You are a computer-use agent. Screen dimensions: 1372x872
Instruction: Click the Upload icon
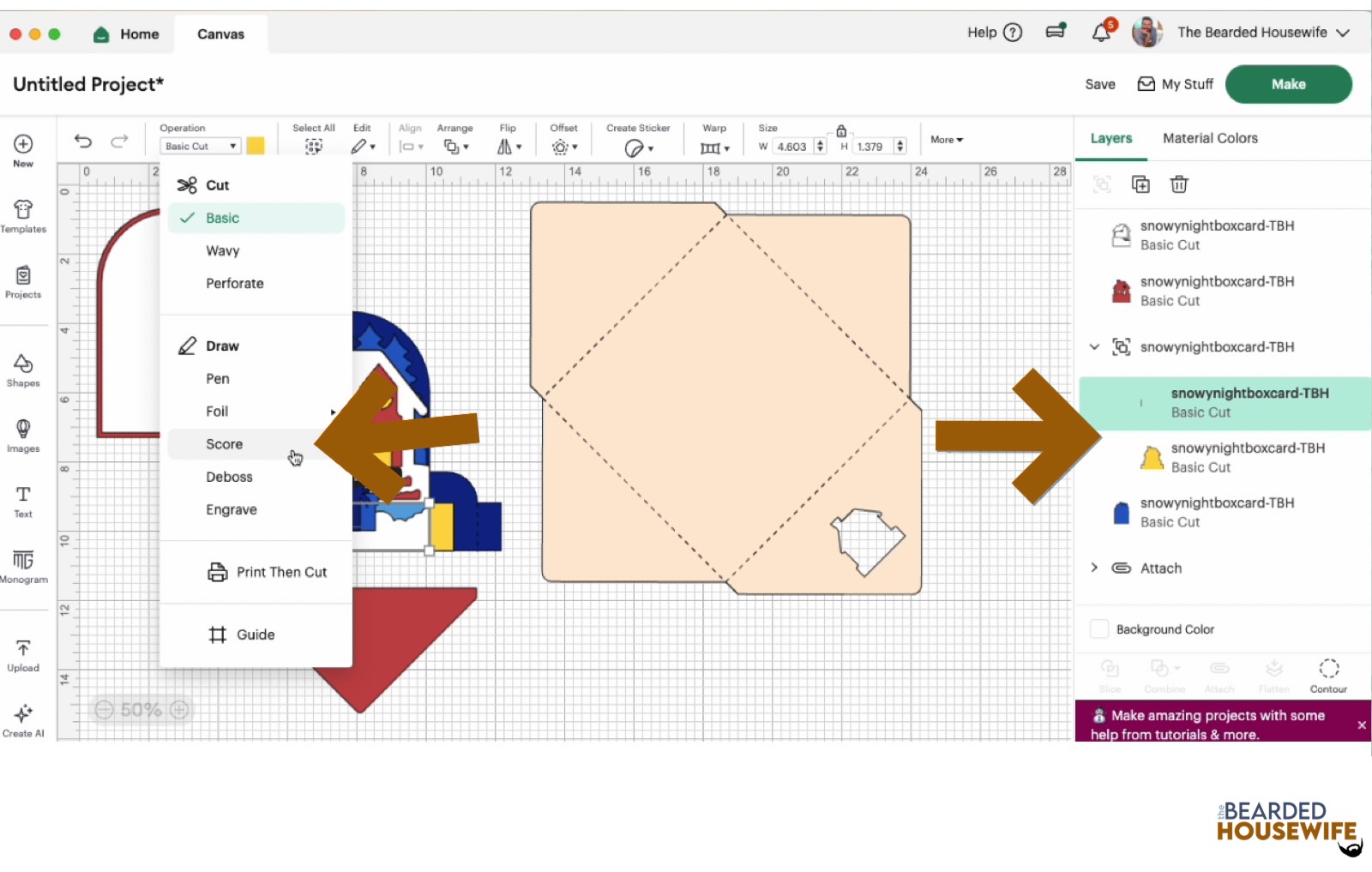[x=23, y=655]
